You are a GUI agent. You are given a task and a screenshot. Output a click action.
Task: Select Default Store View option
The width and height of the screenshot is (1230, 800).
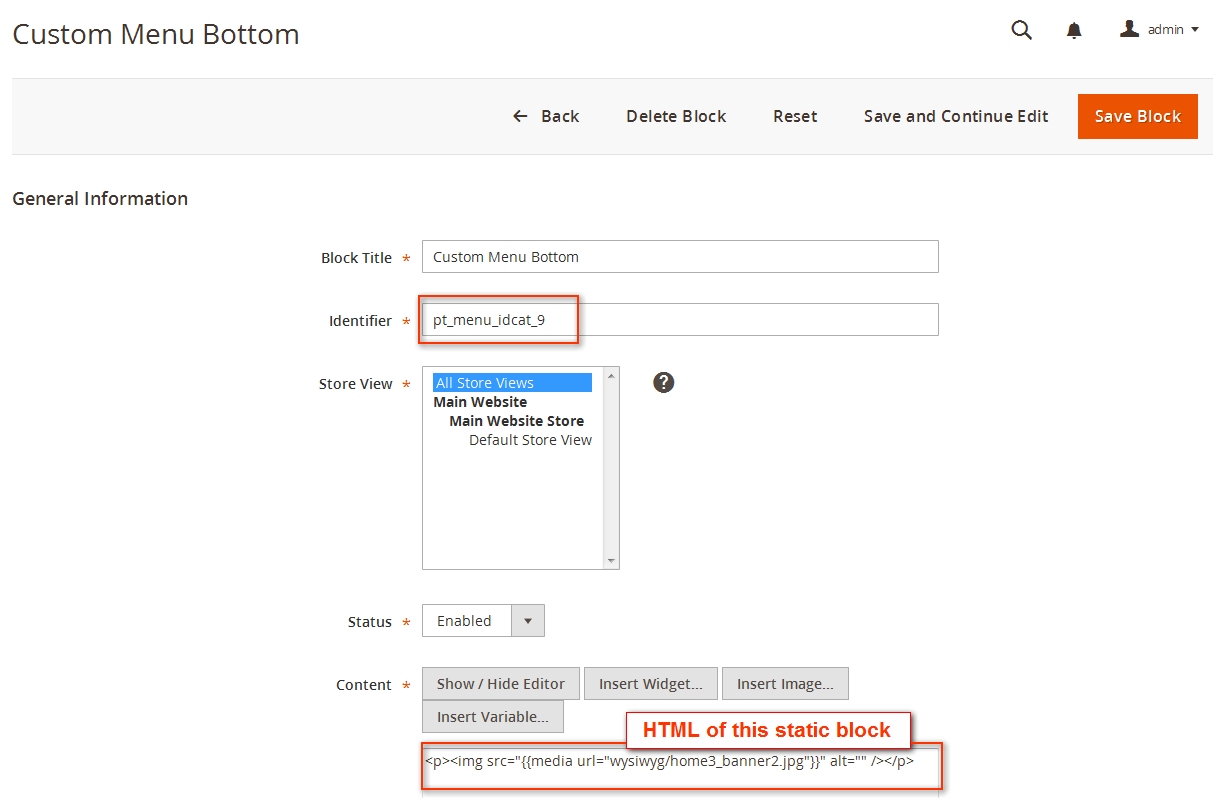coord(529,439)
